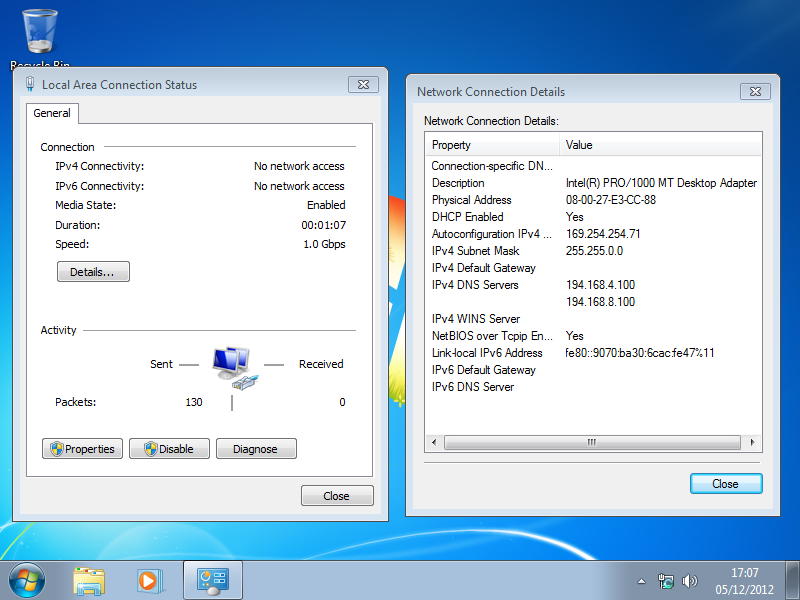Viewport: 800px width, 600px height.
Task: Click the Control Panel taskbar icon
Action: tap(212, 580)
